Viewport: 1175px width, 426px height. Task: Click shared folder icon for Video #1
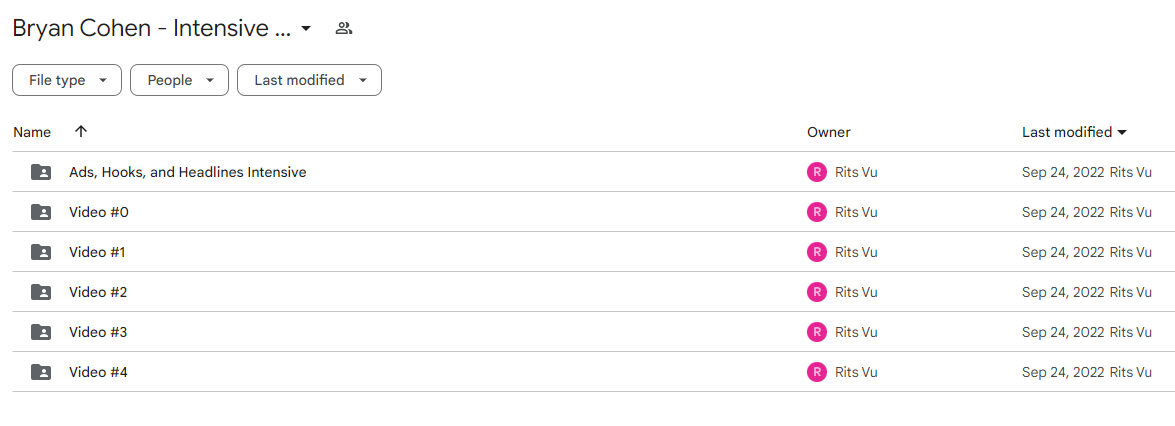tap(41, 252)
